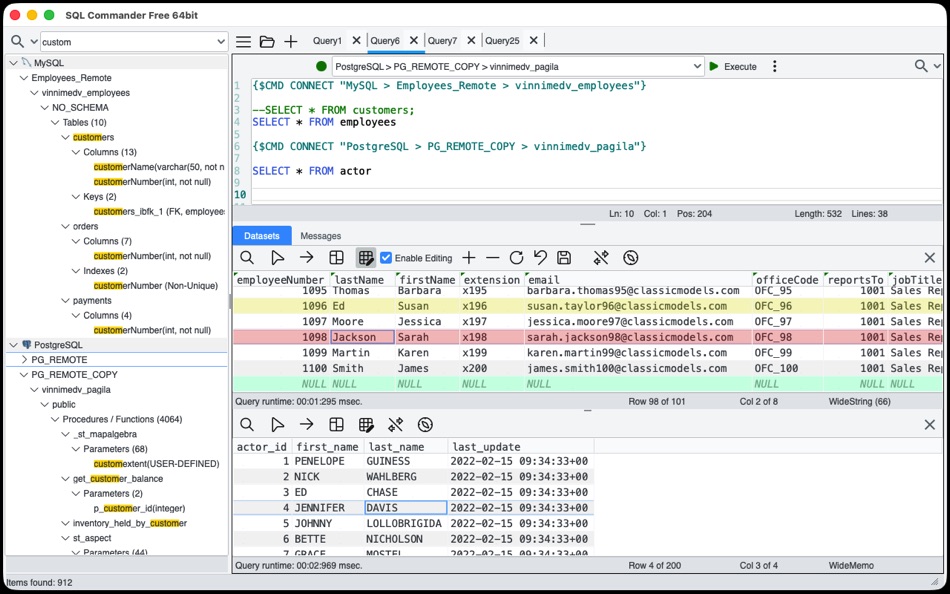Expand the PG_REMOTE tree node
This screenshot has width=950, height=594.
click(x=24, y=359)
